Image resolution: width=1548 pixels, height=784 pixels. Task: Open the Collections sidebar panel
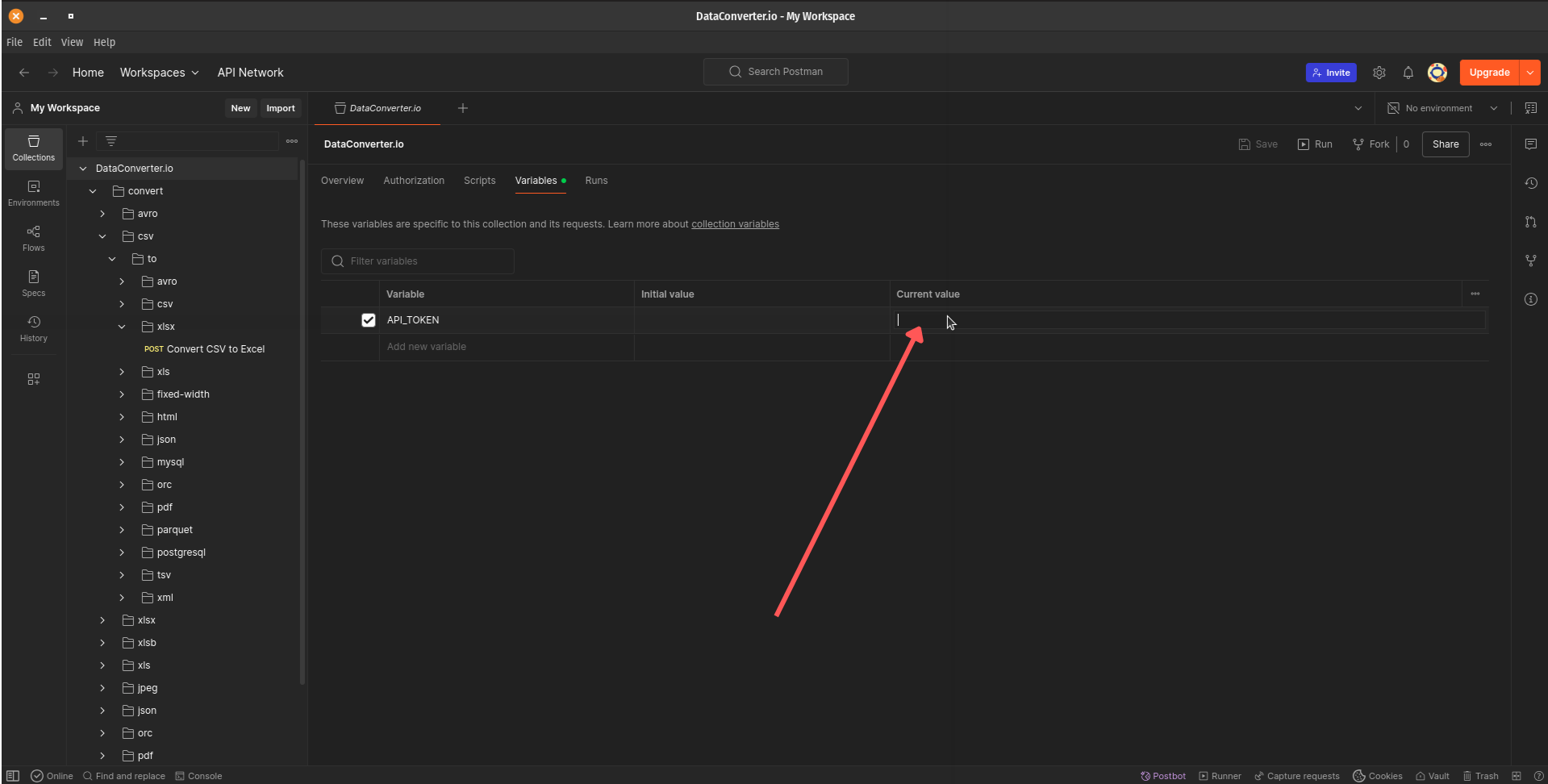33,148
